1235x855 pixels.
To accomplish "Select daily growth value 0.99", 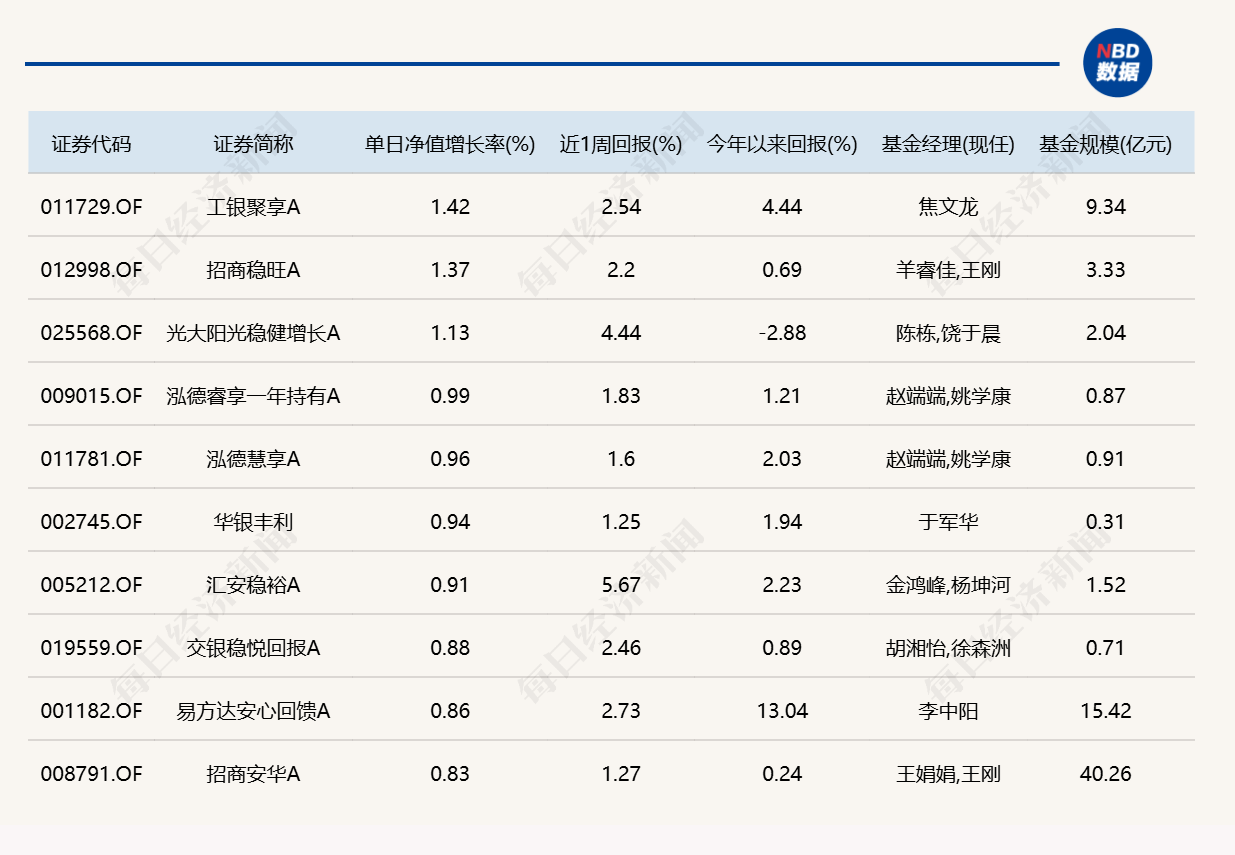I will pos(450,396).
